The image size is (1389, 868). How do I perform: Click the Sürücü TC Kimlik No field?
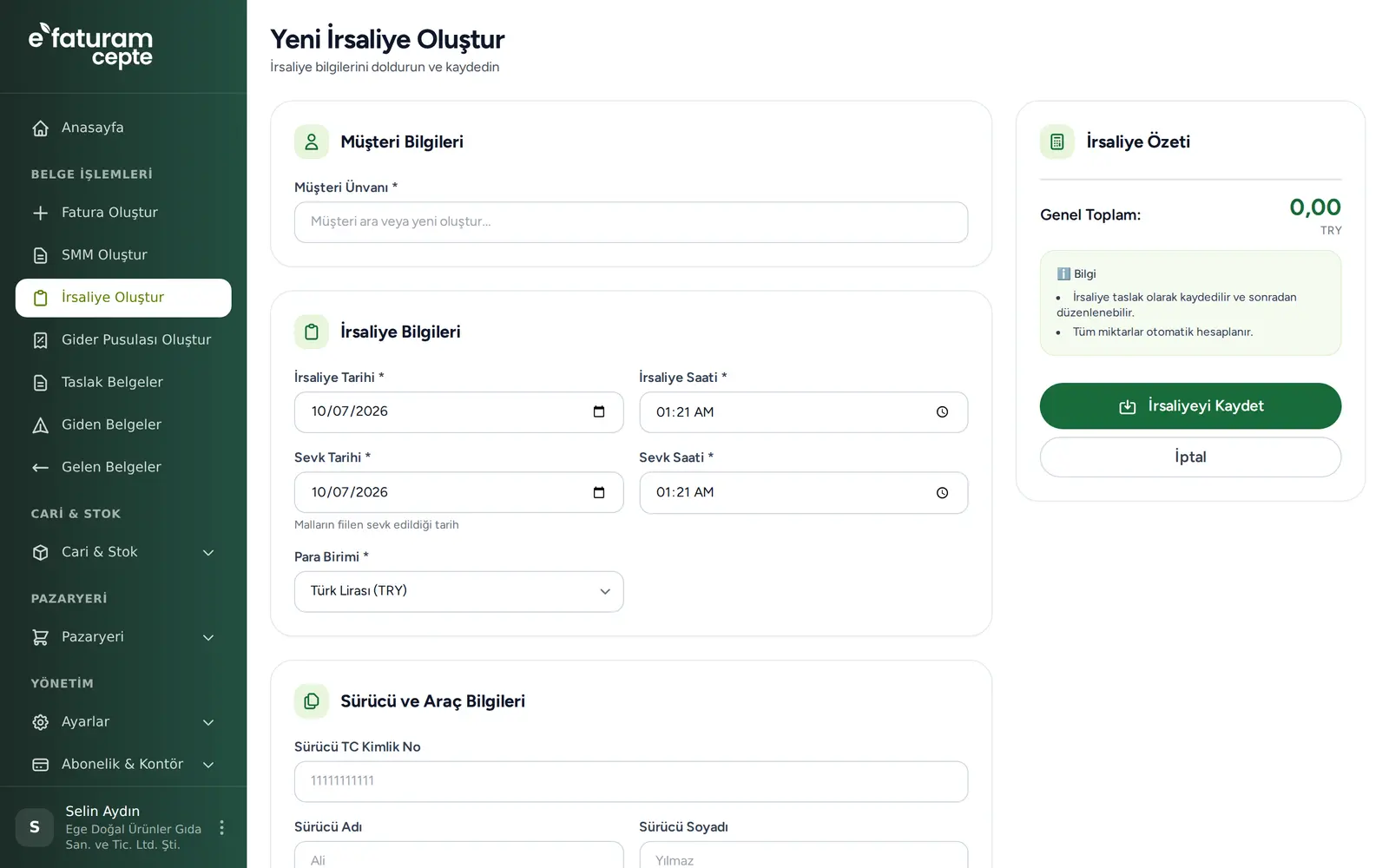tap(631, 781)
